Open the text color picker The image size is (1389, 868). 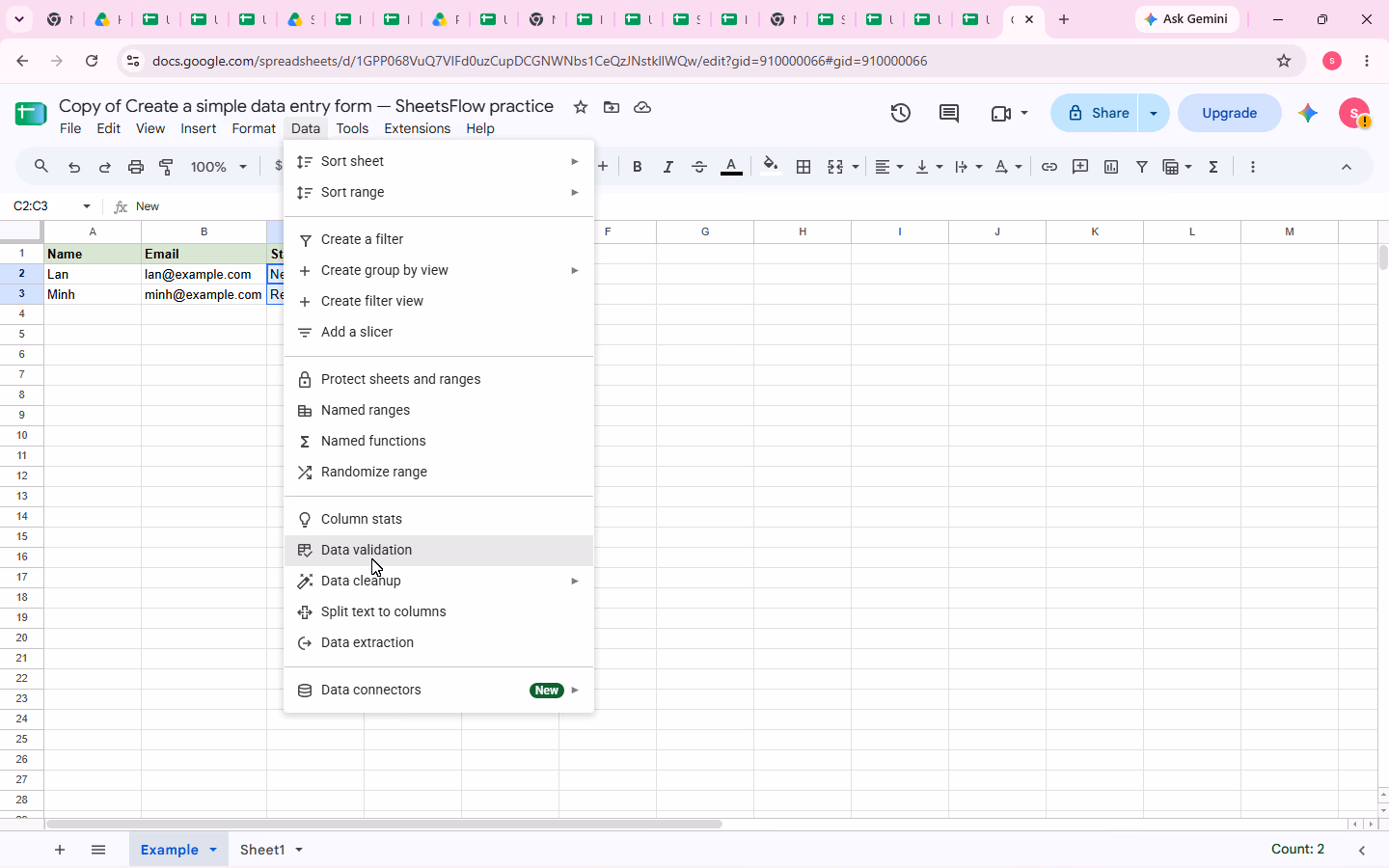pyautogui.click(x=732, y=167)
